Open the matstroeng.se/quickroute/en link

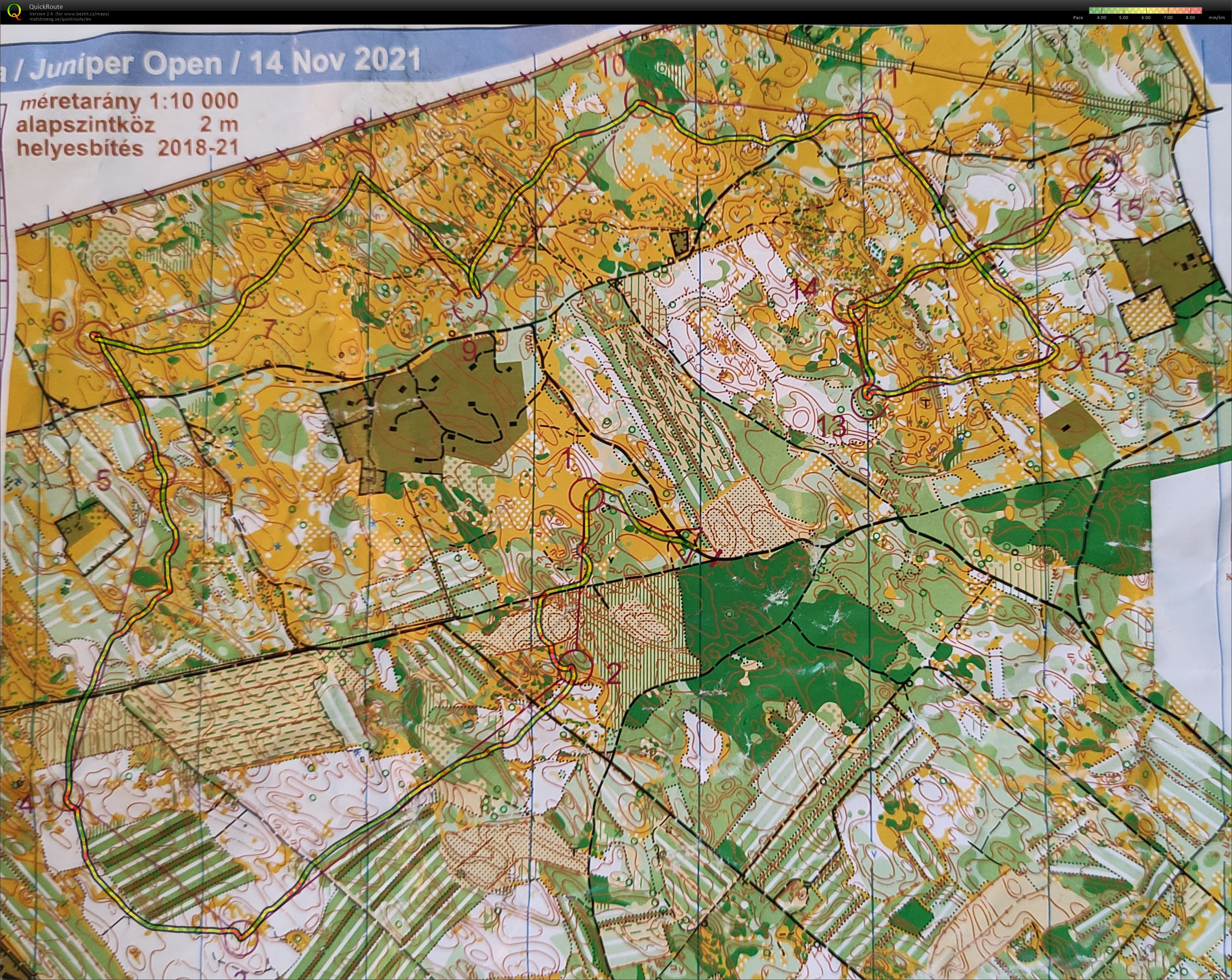pos(60,19)
